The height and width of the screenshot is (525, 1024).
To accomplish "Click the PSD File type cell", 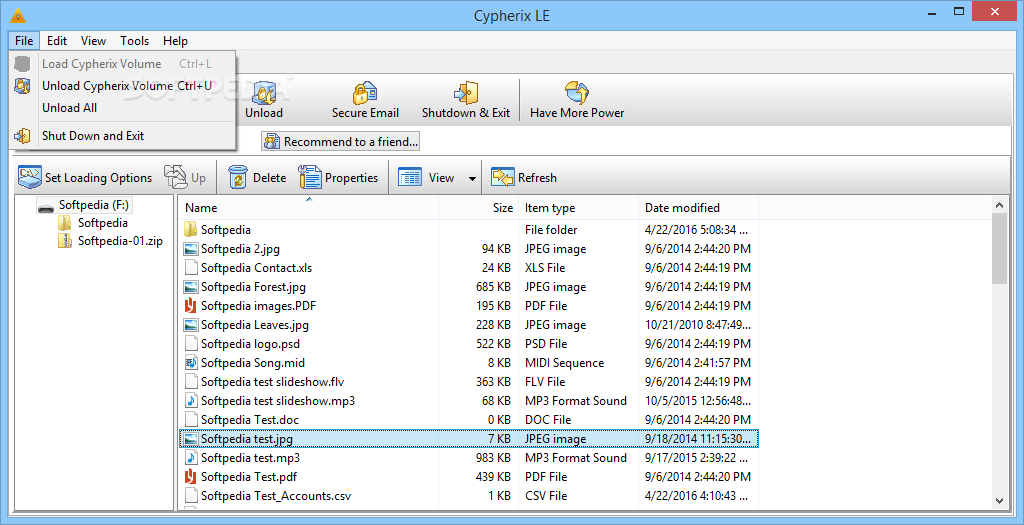I will pos(546,343).
